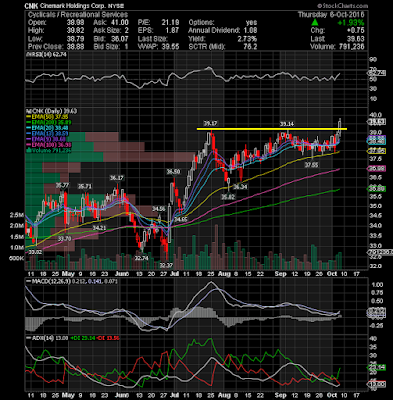Click the green up-triangle change indicator
This screenshot has height=400, width=393.
coord(315,23)
